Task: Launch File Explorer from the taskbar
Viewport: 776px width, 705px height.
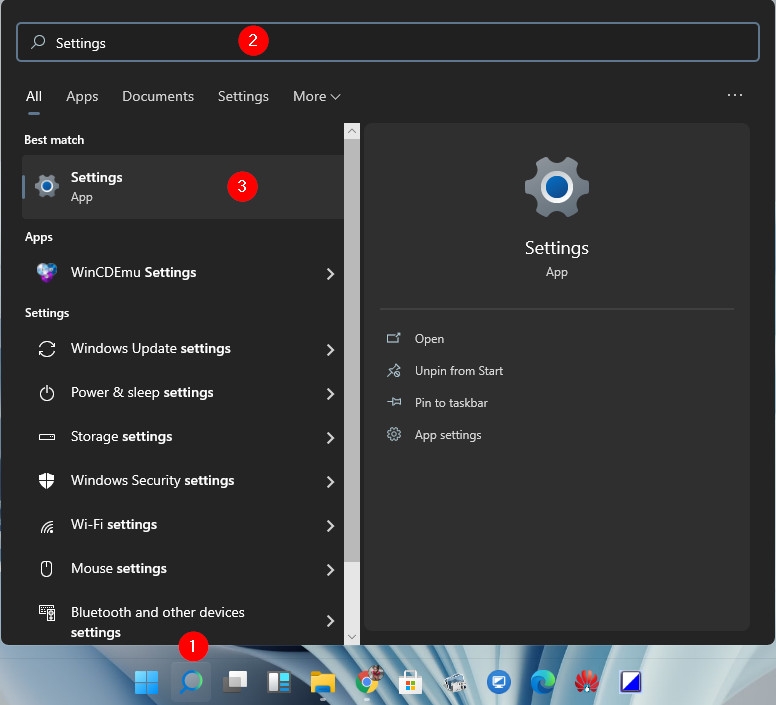Action: (323, 682)
